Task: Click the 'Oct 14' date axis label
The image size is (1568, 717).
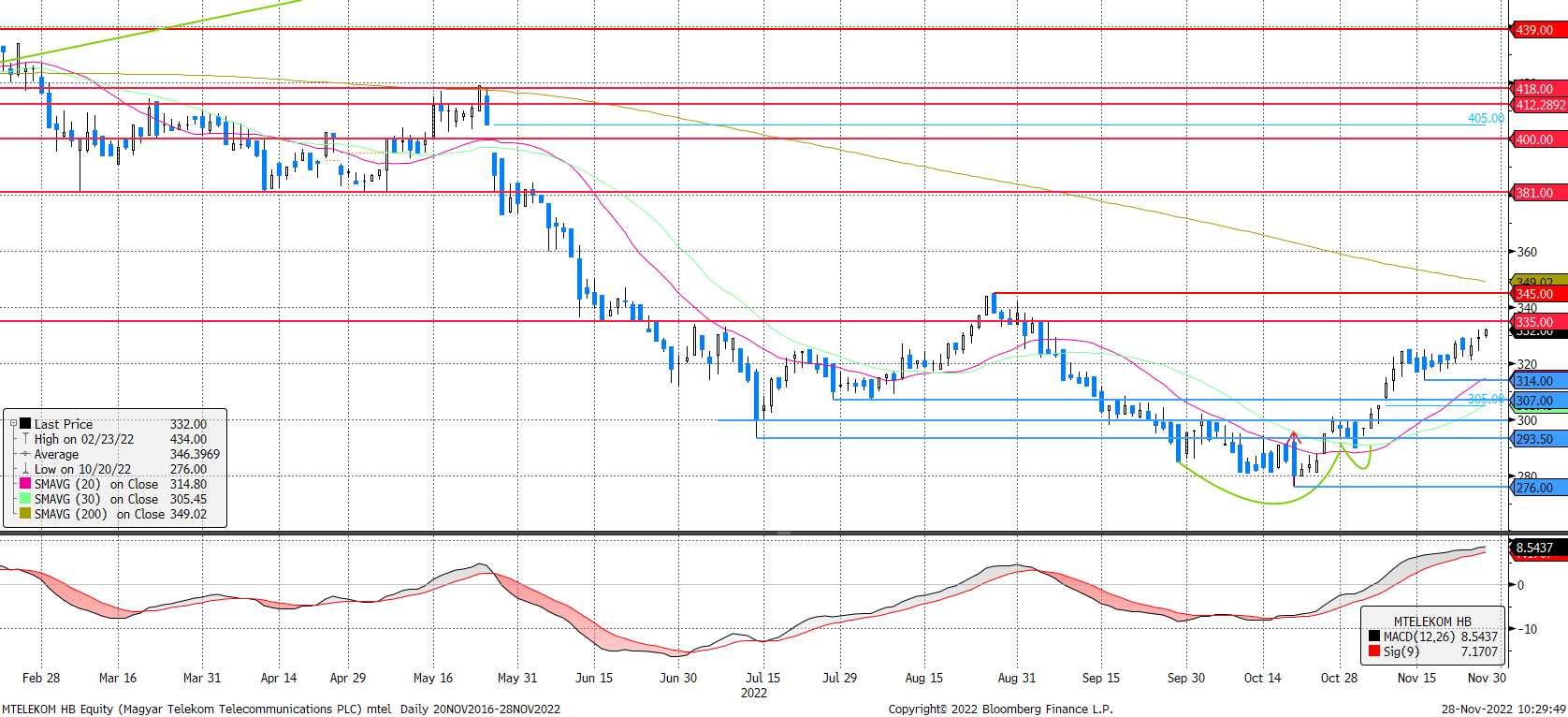Action: click(x=1262, y=678)
